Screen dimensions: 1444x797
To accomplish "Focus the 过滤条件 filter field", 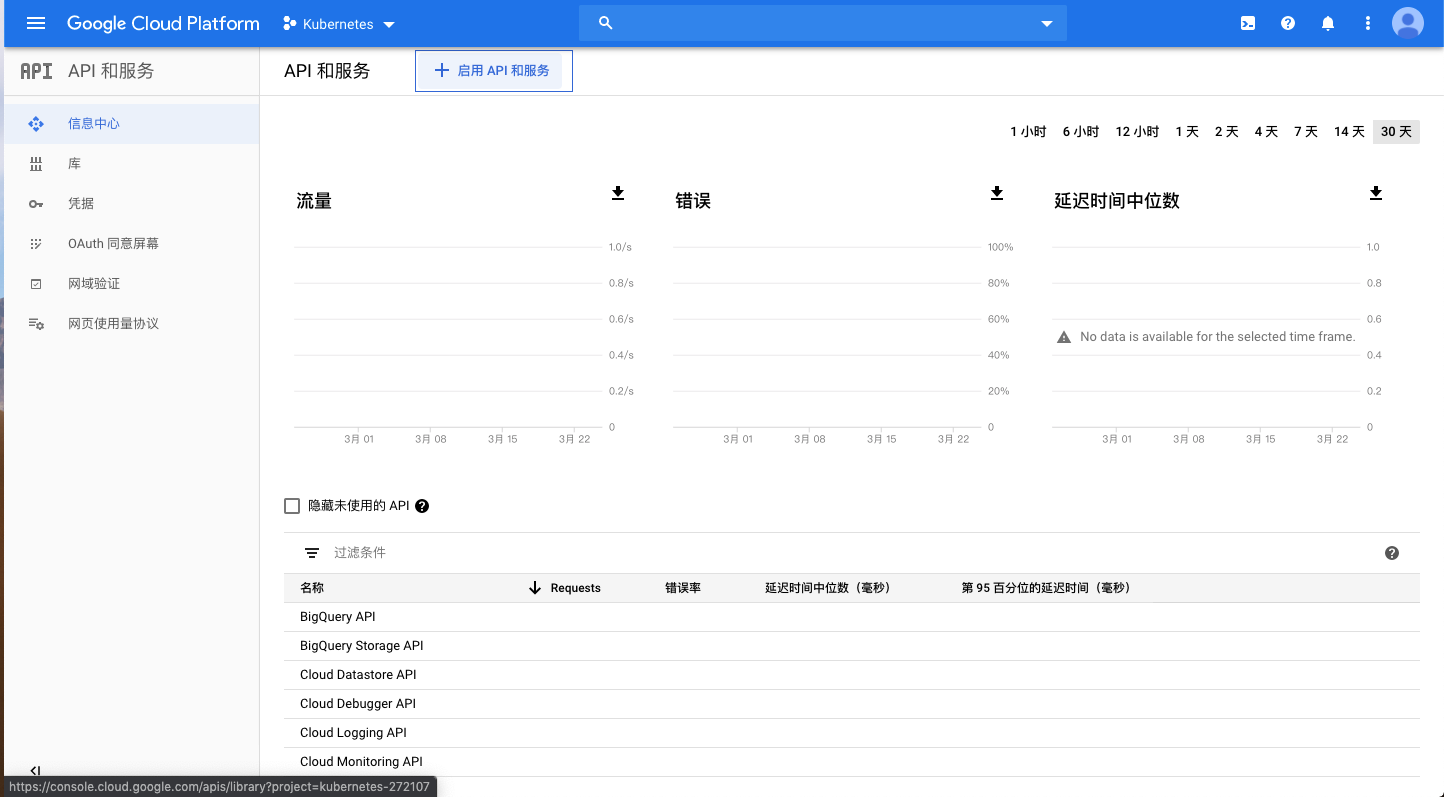I will point(850,553).
